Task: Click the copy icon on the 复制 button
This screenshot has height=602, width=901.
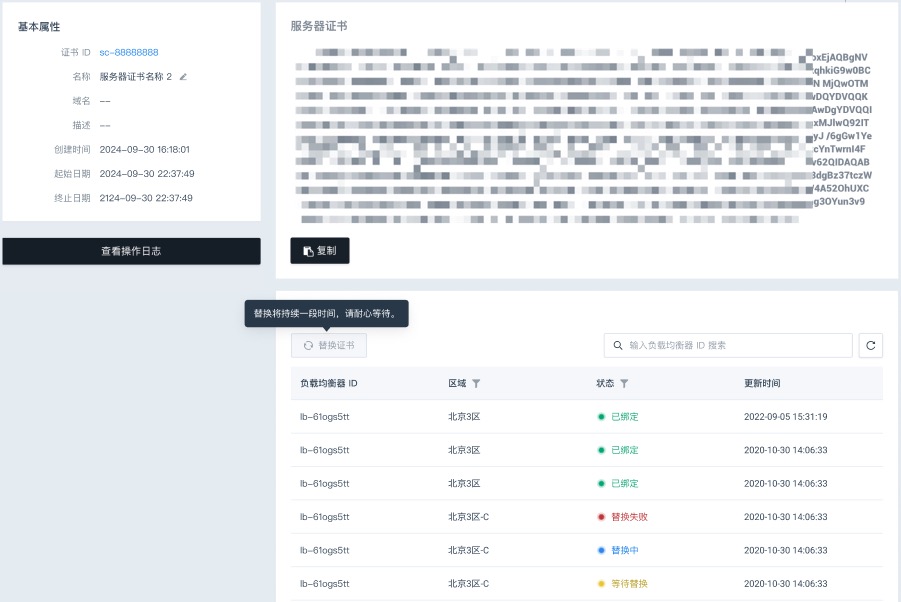Action: click(x=308, y=251)
